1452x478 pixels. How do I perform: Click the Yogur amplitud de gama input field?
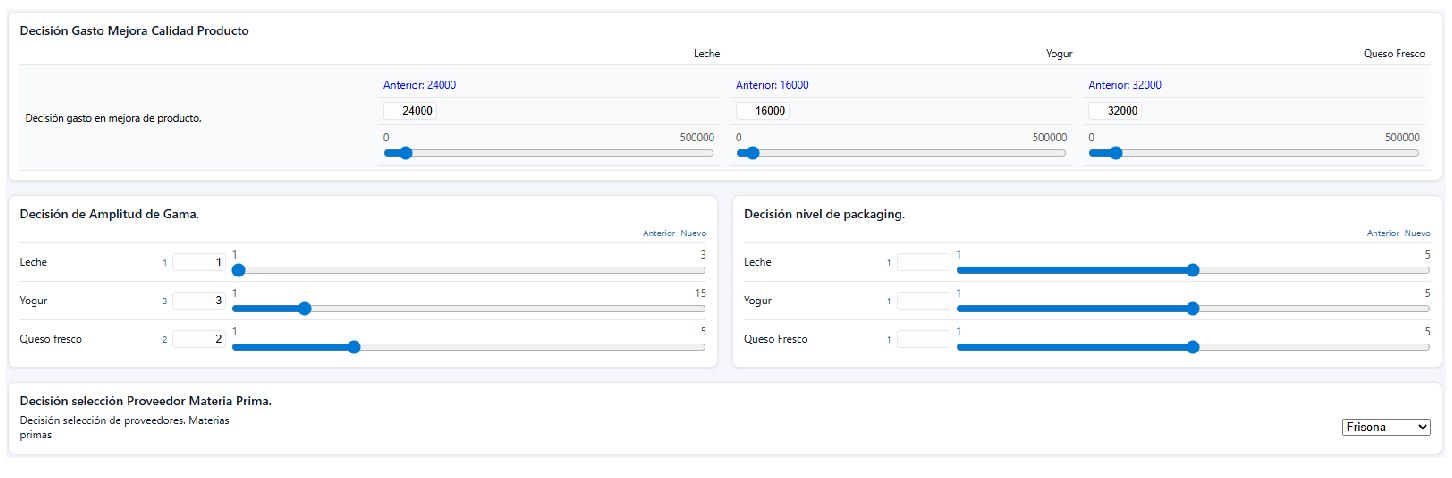[x=199, y=301]
